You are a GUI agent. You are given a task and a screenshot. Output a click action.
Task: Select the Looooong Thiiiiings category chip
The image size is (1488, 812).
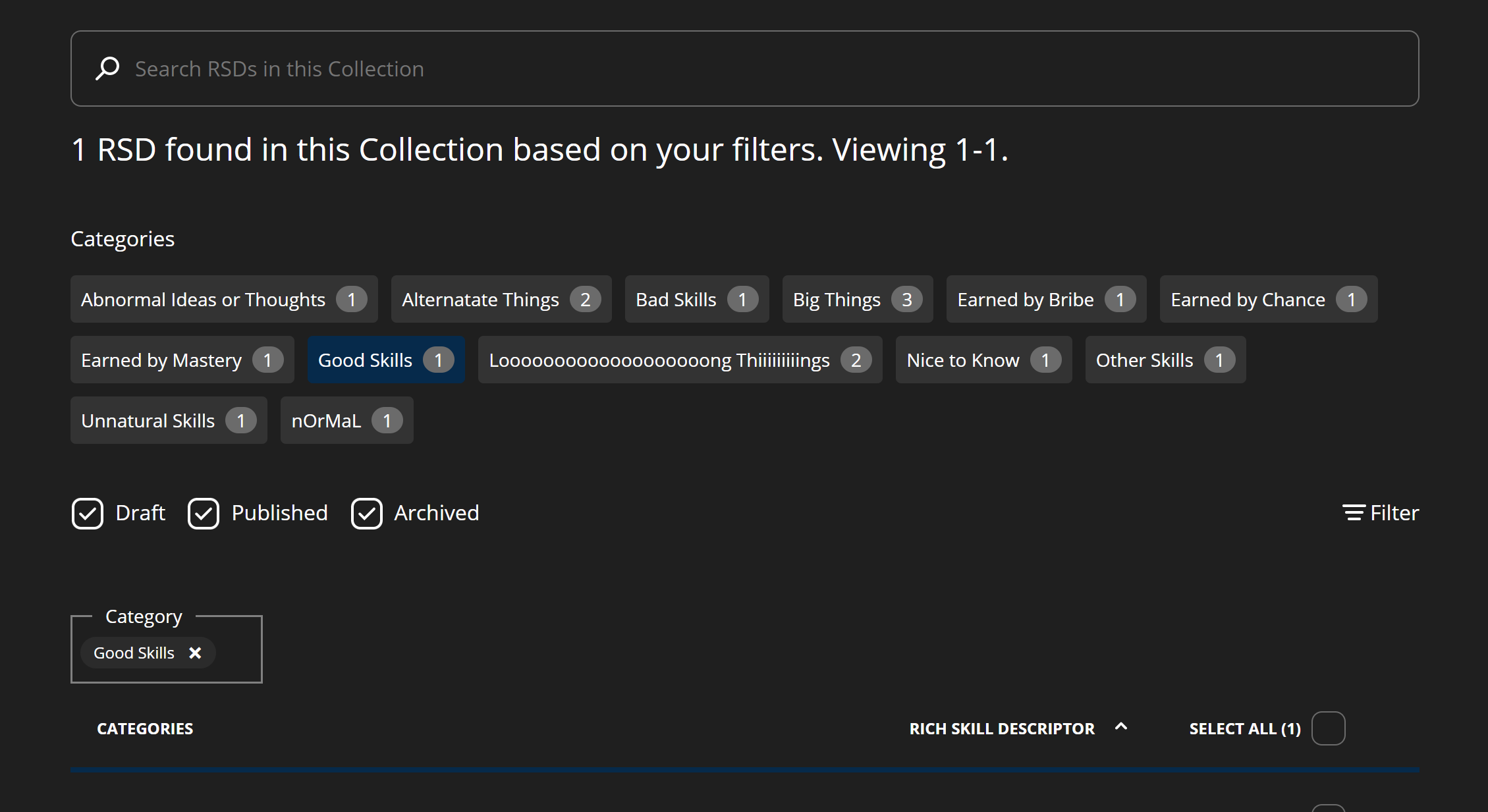pyautogui.click(x=679, y=360)
